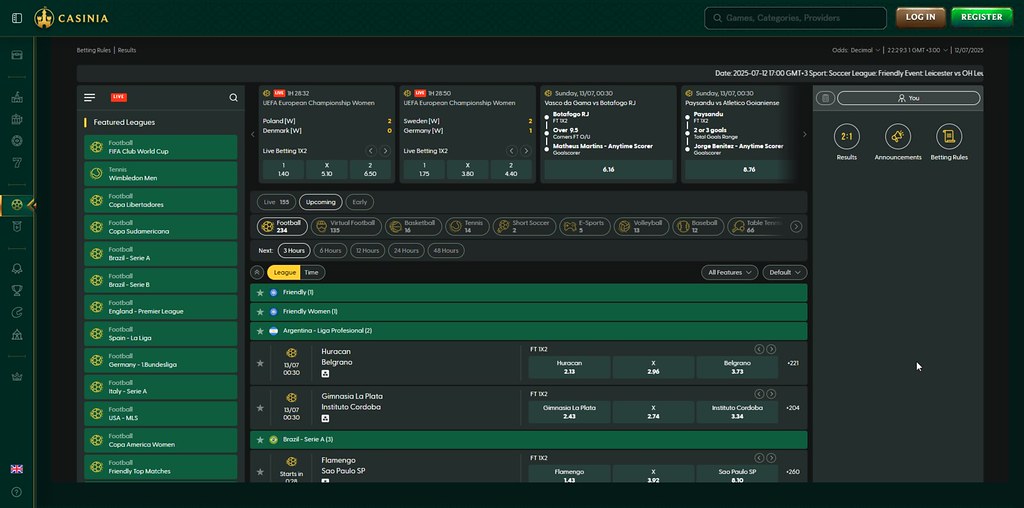This screenshot has width=1024, height=508.
Task: Favorite the Friendly Women league with its star
Action: (260, 311)
